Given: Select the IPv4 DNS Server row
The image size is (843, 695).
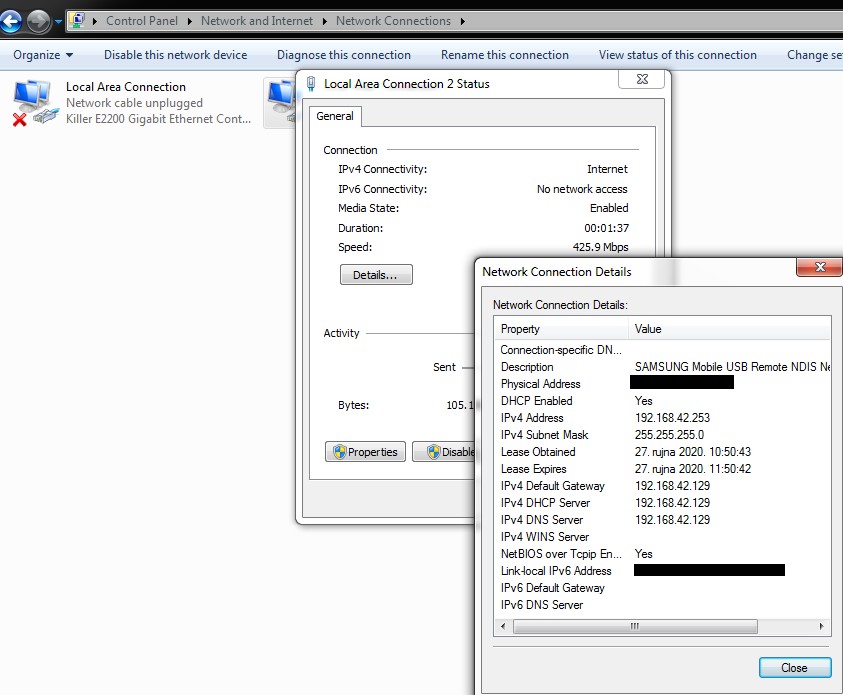Looking at the screenshot, I should (662, 520).
